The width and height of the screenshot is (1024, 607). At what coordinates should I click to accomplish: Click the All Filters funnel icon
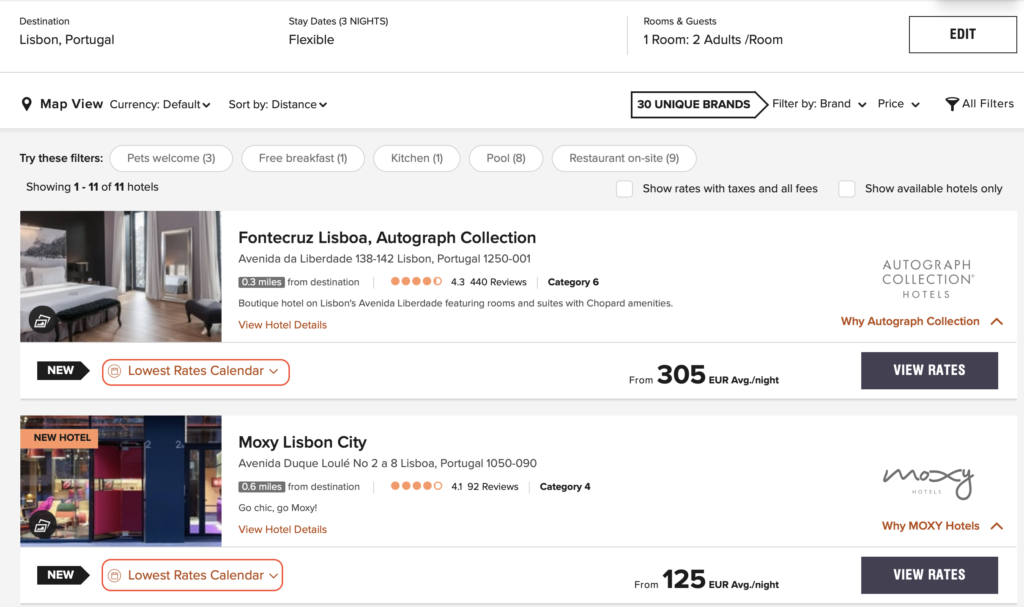tap(951, 104)
